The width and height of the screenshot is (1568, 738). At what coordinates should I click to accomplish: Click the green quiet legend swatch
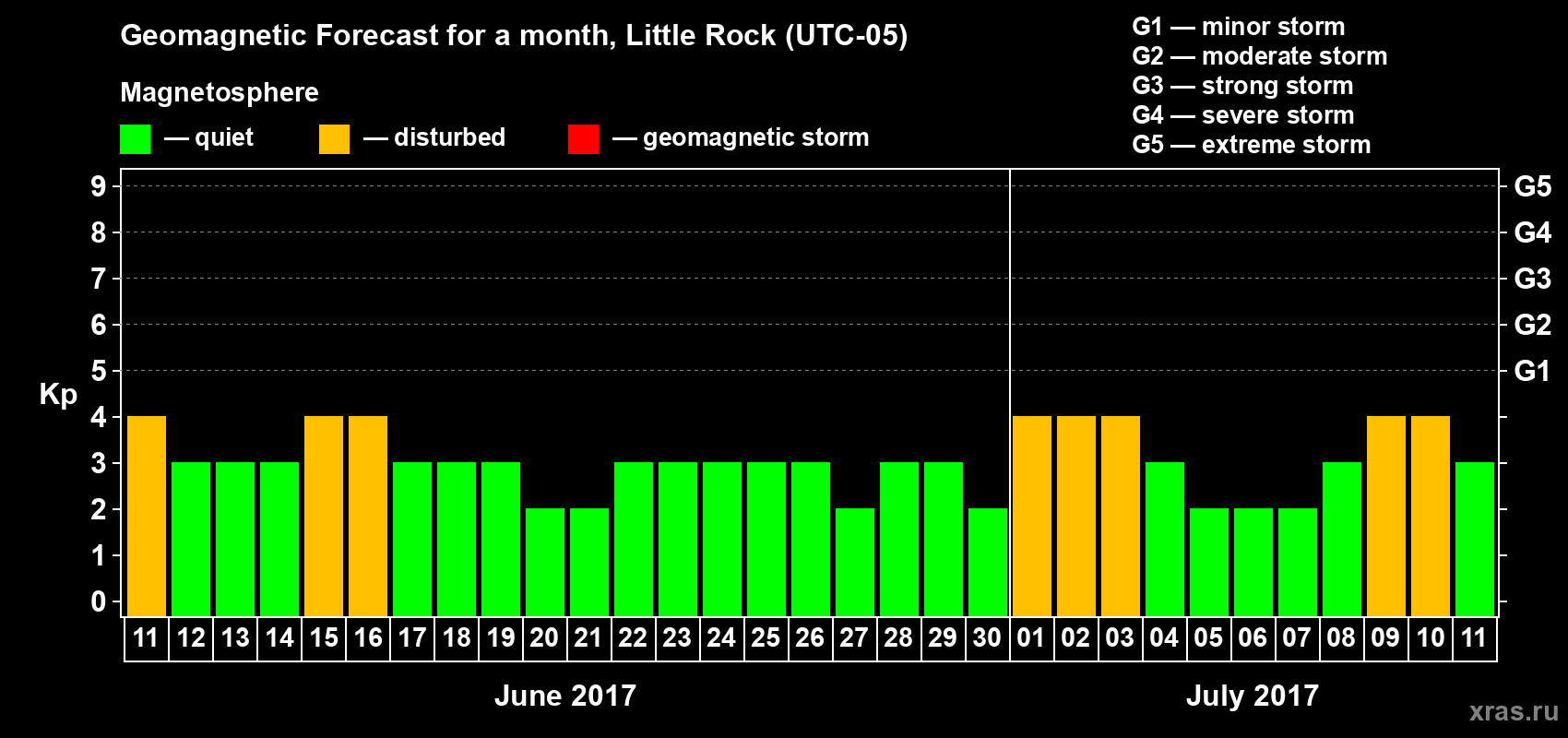pyautogui.click(x=135, y=139)
